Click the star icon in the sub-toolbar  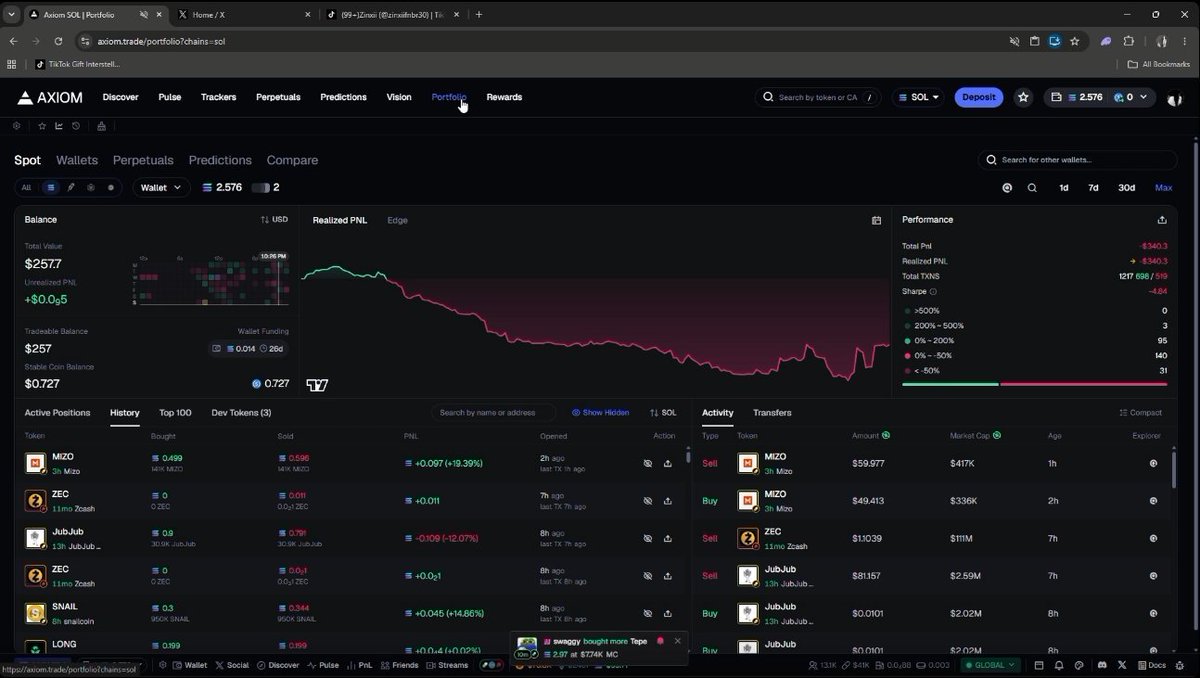coord(42,126)
